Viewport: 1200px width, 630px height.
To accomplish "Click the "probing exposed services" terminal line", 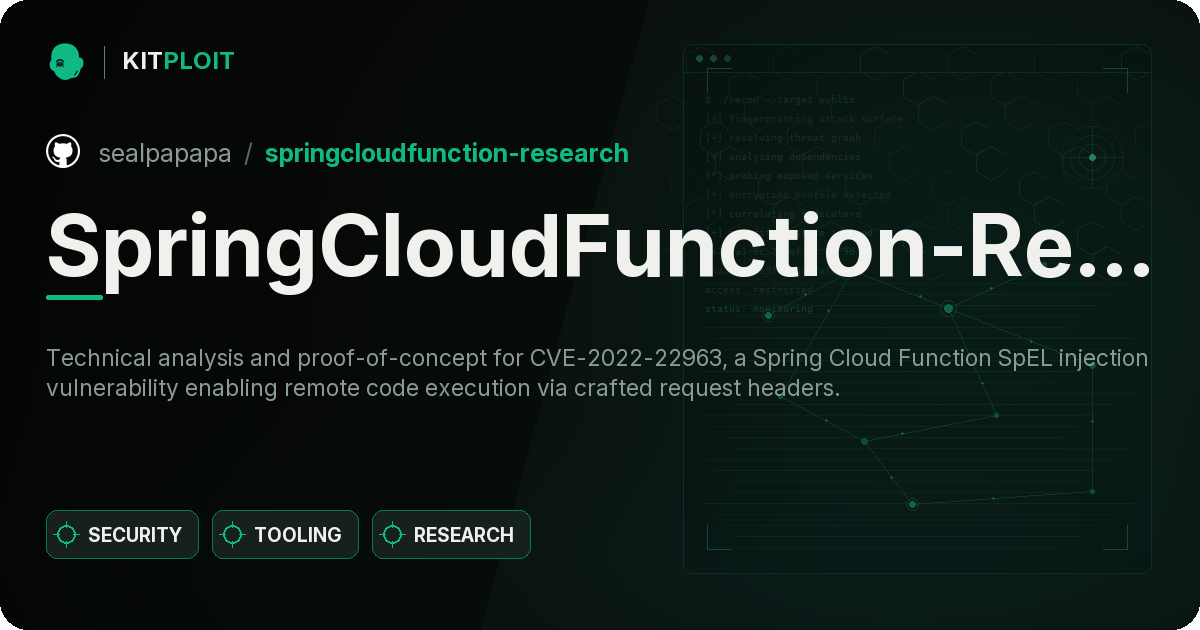I will [789, 176].
